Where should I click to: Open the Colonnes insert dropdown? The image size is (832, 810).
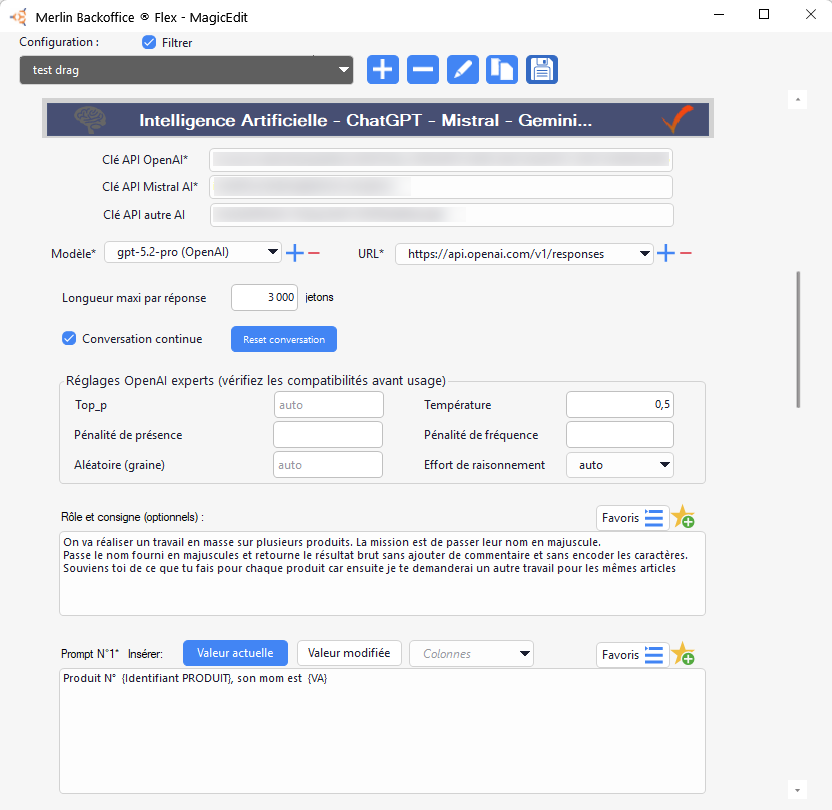pos(471,654)
